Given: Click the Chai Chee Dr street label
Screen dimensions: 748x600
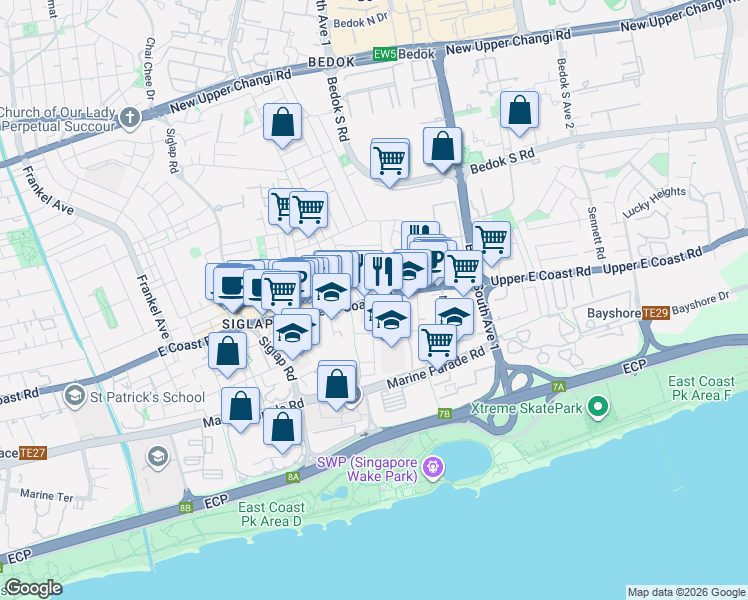Looking at the screenshot, I should (149, 69).
